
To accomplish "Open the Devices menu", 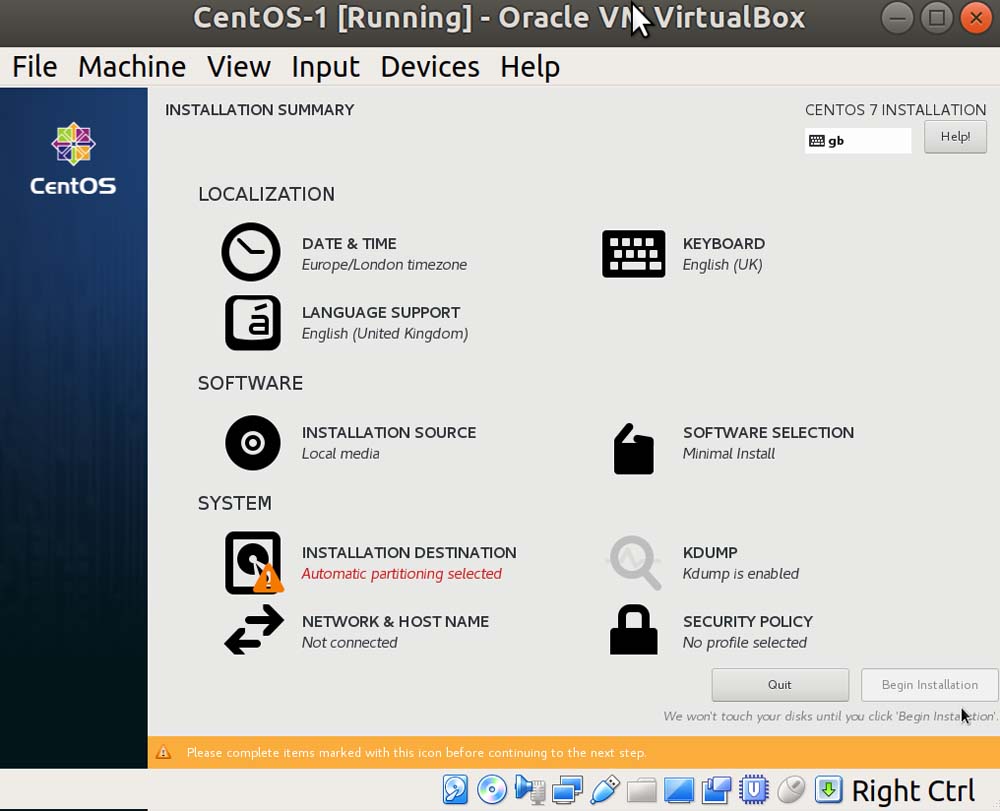I will [x=430, y=67].
